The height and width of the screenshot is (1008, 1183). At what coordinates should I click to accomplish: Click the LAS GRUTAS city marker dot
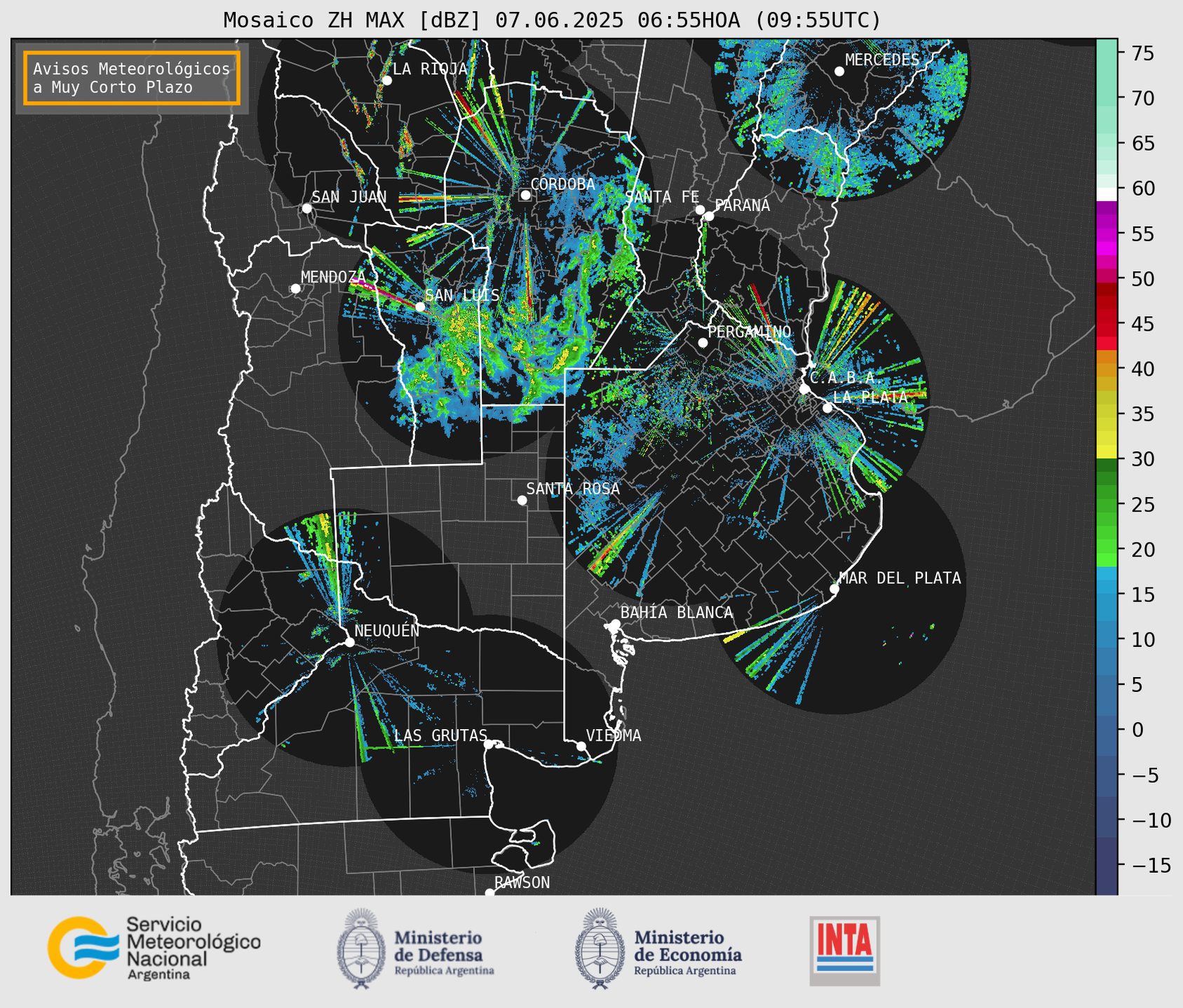click(x=489, y=744)
